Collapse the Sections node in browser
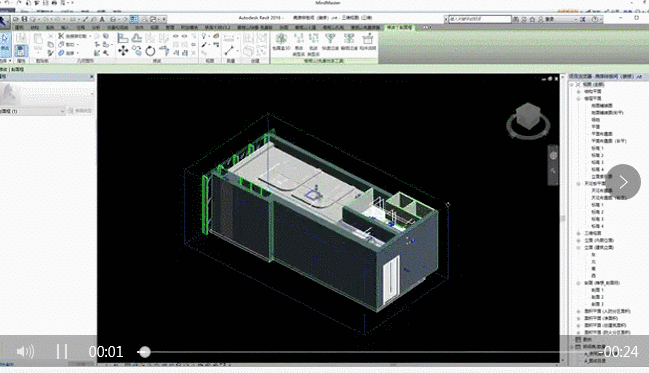This screenshot has width=649, height=373. pos(579,283)
